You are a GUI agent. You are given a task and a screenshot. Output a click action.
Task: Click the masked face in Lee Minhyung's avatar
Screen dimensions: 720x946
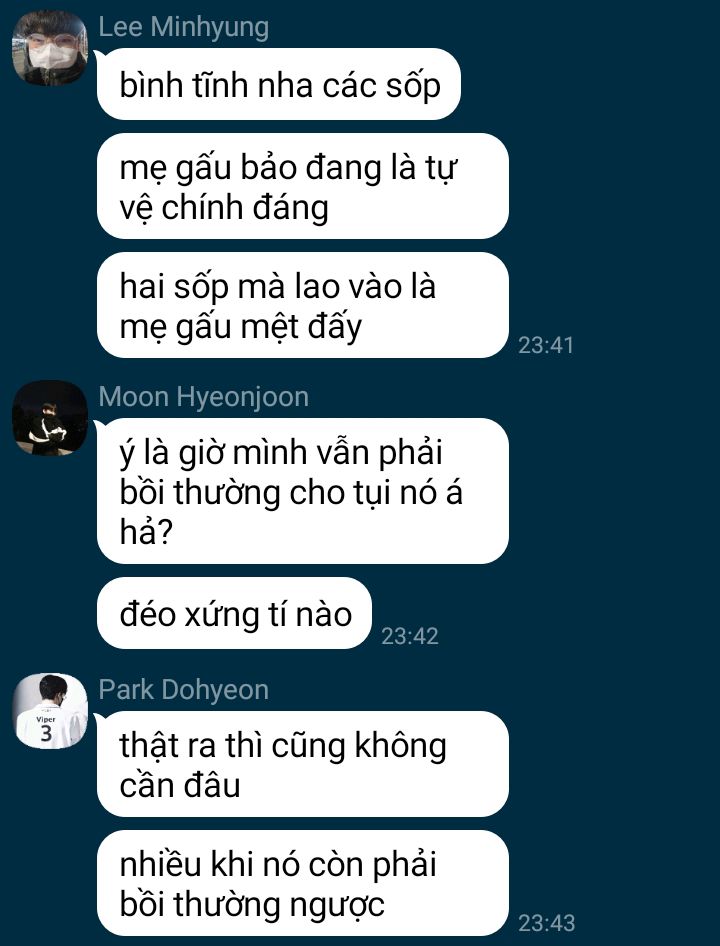(52, 53)
